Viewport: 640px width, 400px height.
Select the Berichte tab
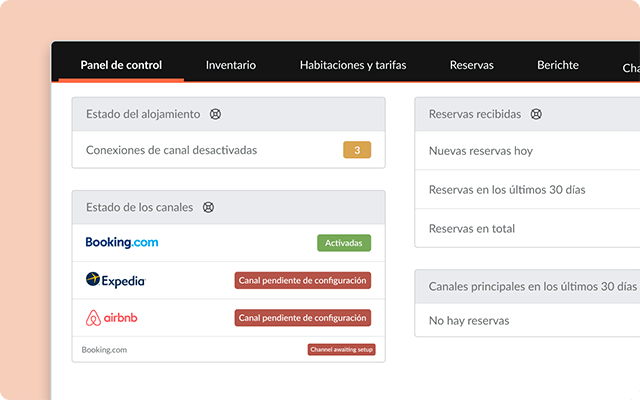point(557,65)
